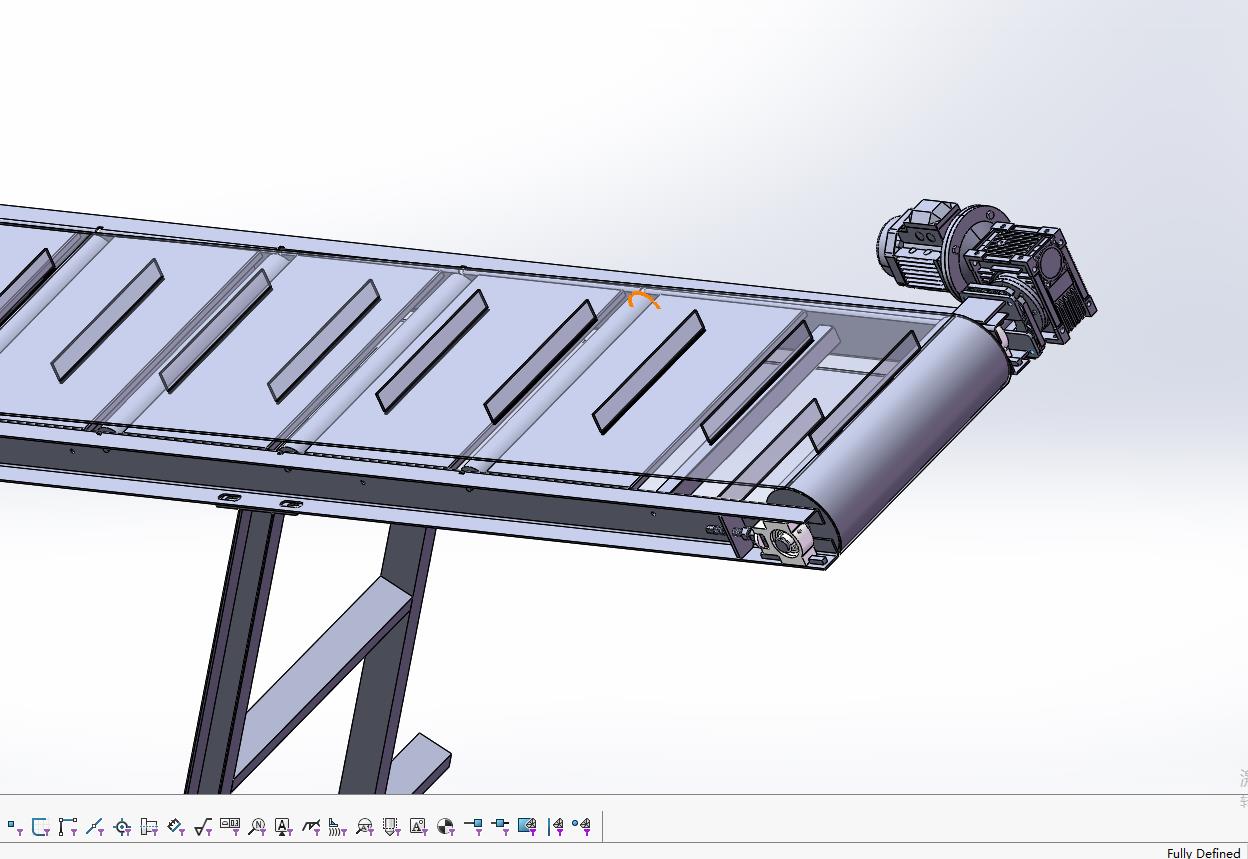Toggle the Filter Mesh Facet Edges icon
The height and width of the screenshot is (859, 1248).
click(x=556, y=826)
